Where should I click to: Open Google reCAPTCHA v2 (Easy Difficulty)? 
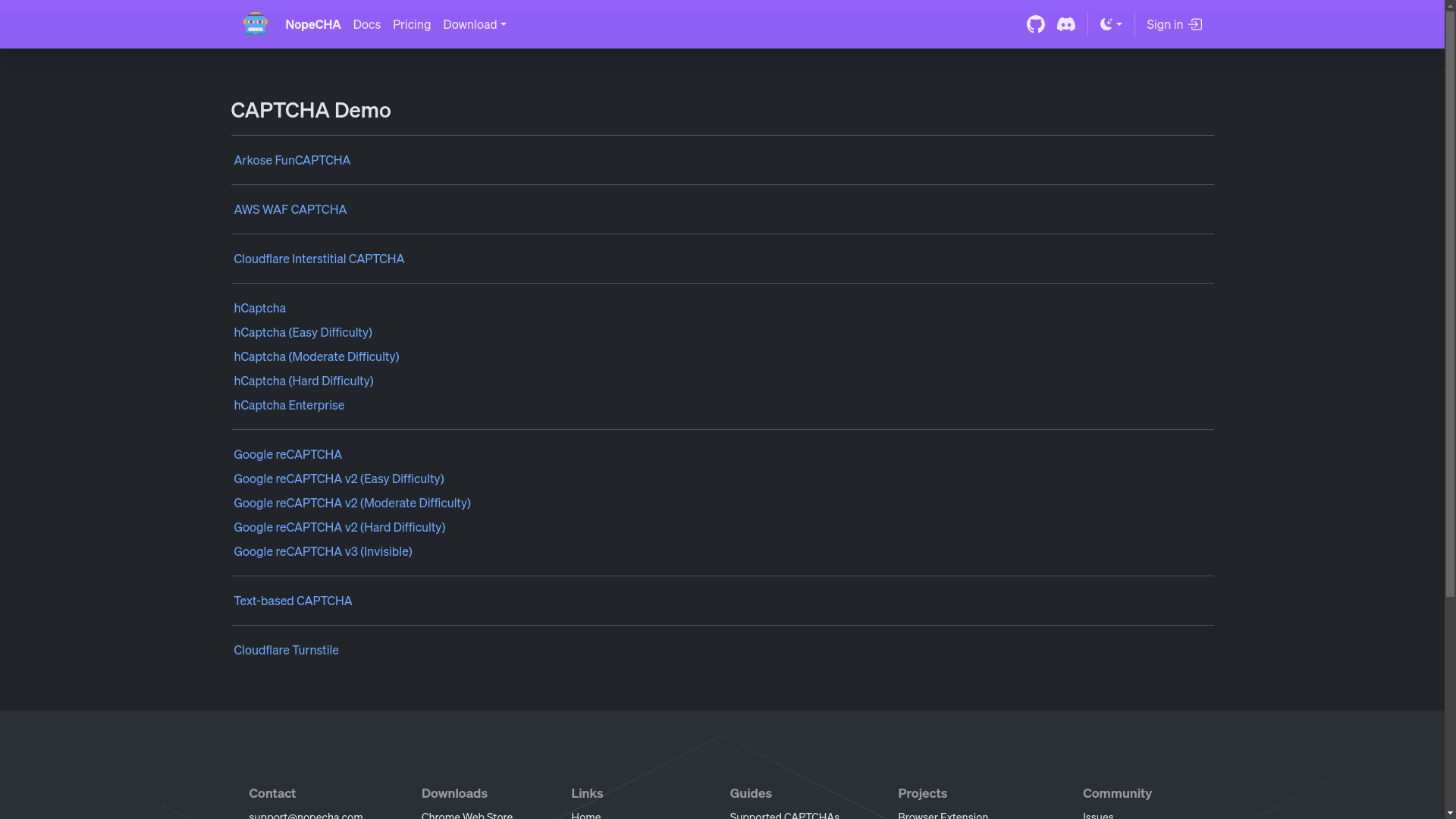pyautogui.click(x=339, y=479)
